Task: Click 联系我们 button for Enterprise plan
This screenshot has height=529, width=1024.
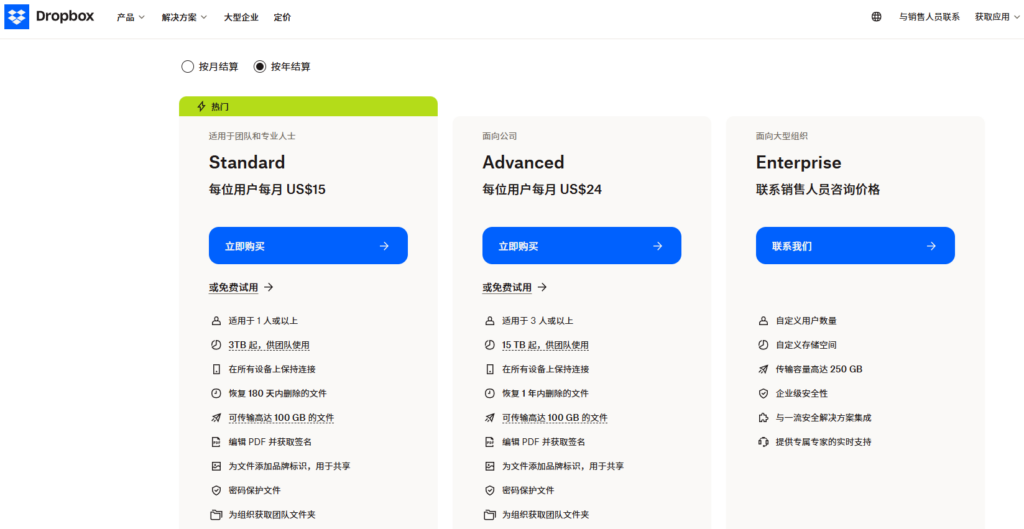Action: pos(856,246)
